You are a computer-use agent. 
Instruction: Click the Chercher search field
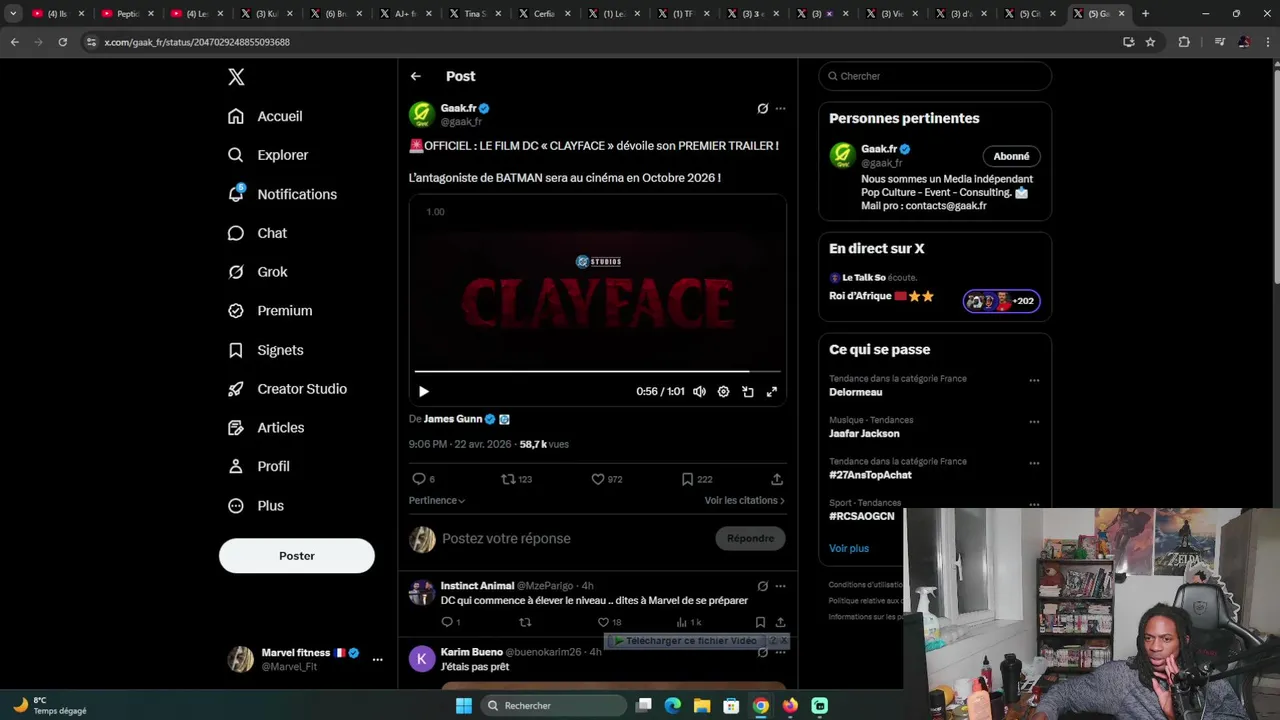click(x=935, y=76)
